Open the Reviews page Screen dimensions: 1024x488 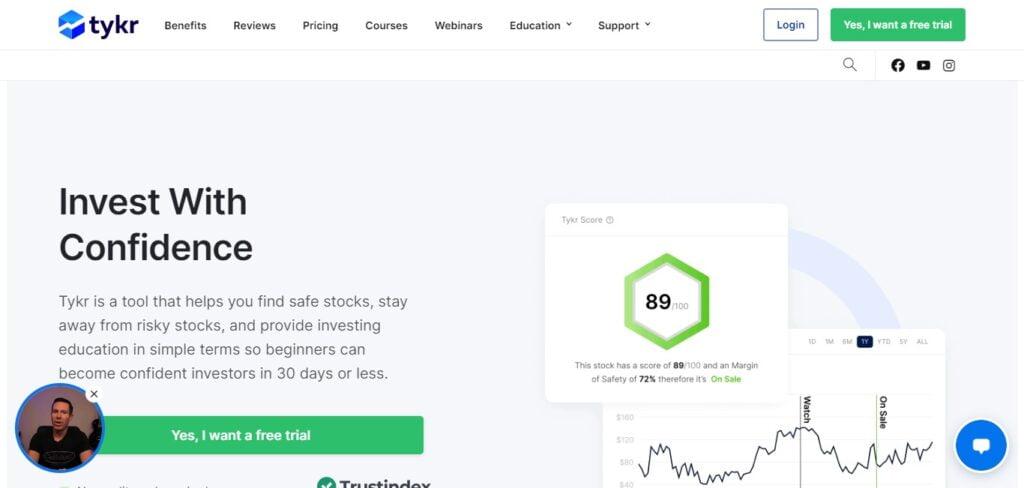254,25
